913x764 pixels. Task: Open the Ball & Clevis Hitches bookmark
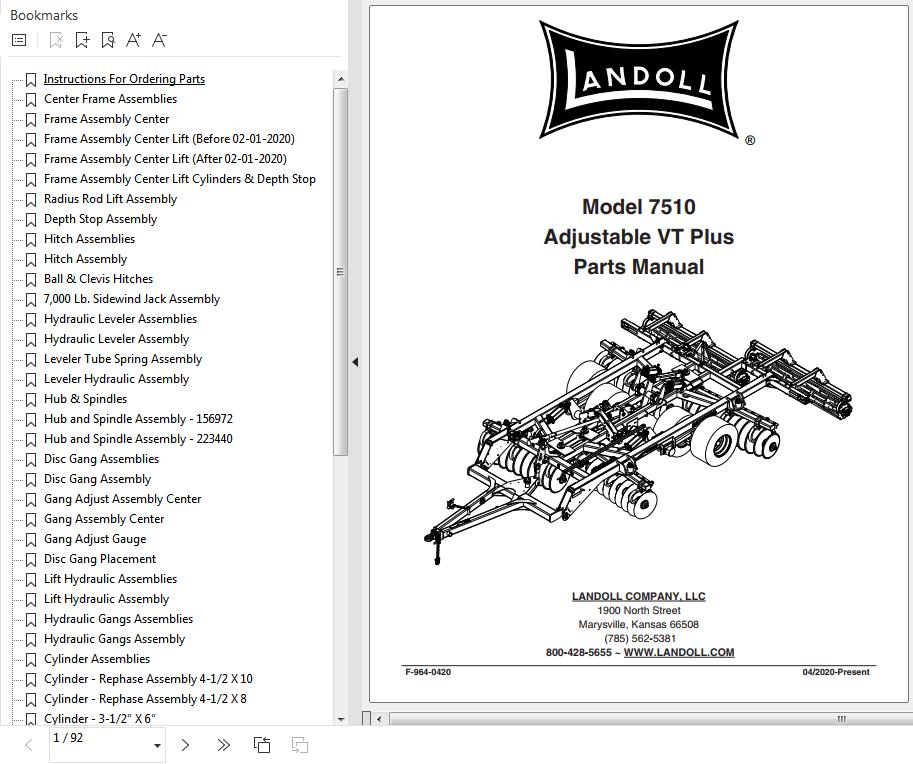[98, 279]
